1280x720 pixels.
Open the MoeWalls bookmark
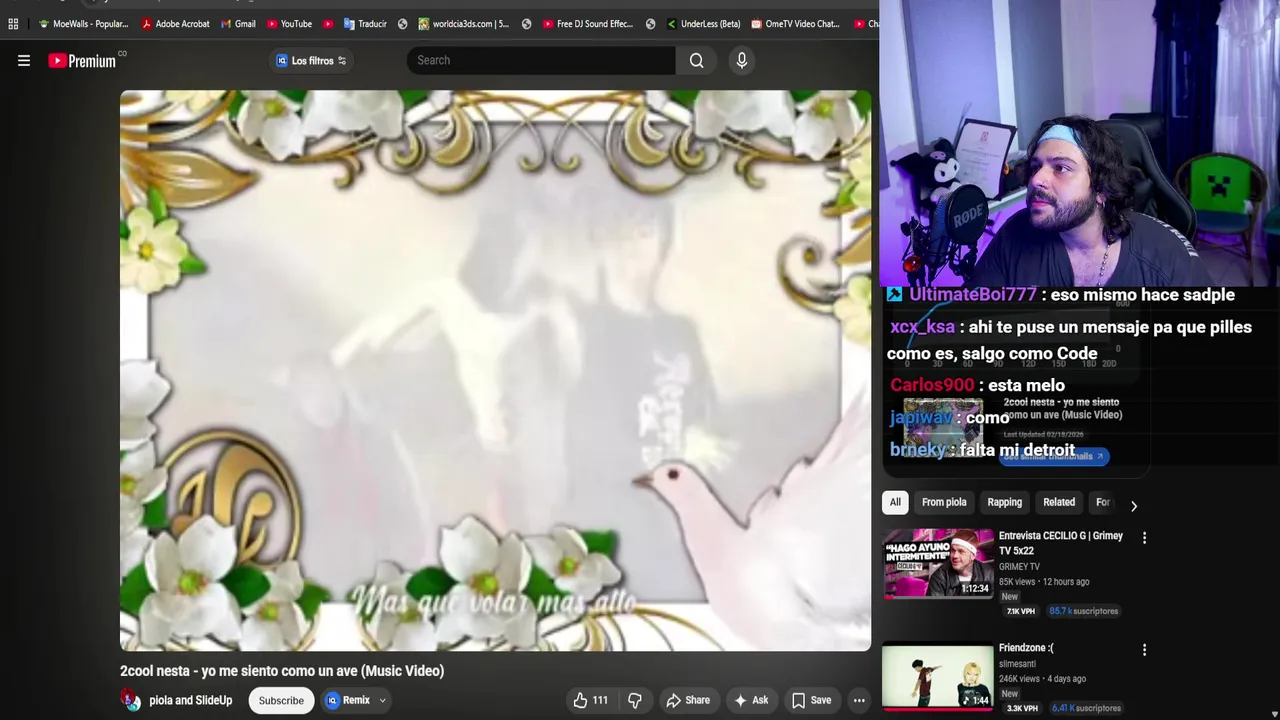point(84,24)
